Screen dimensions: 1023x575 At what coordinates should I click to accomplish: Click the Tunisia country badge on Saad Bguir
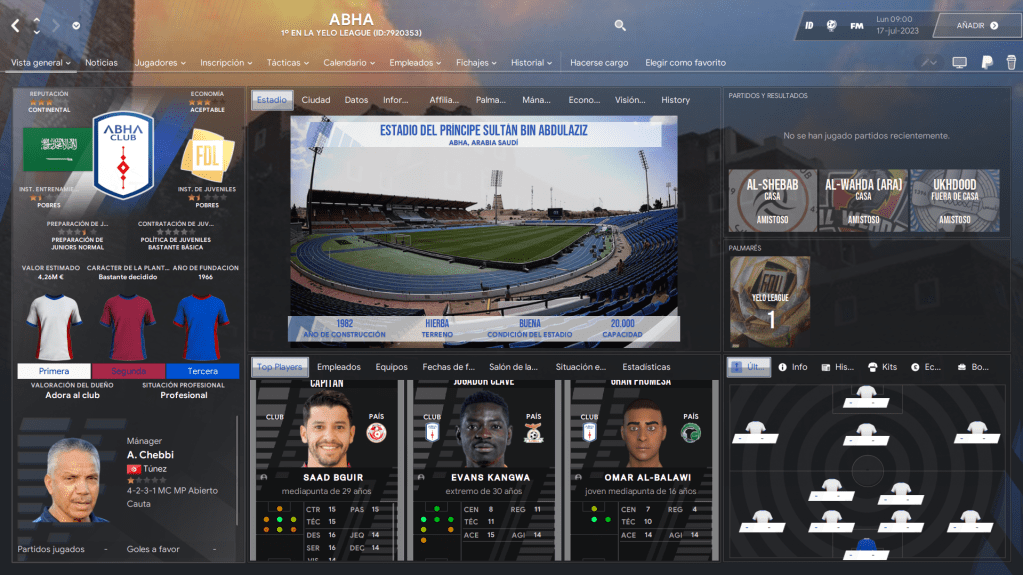click(377, 432)
